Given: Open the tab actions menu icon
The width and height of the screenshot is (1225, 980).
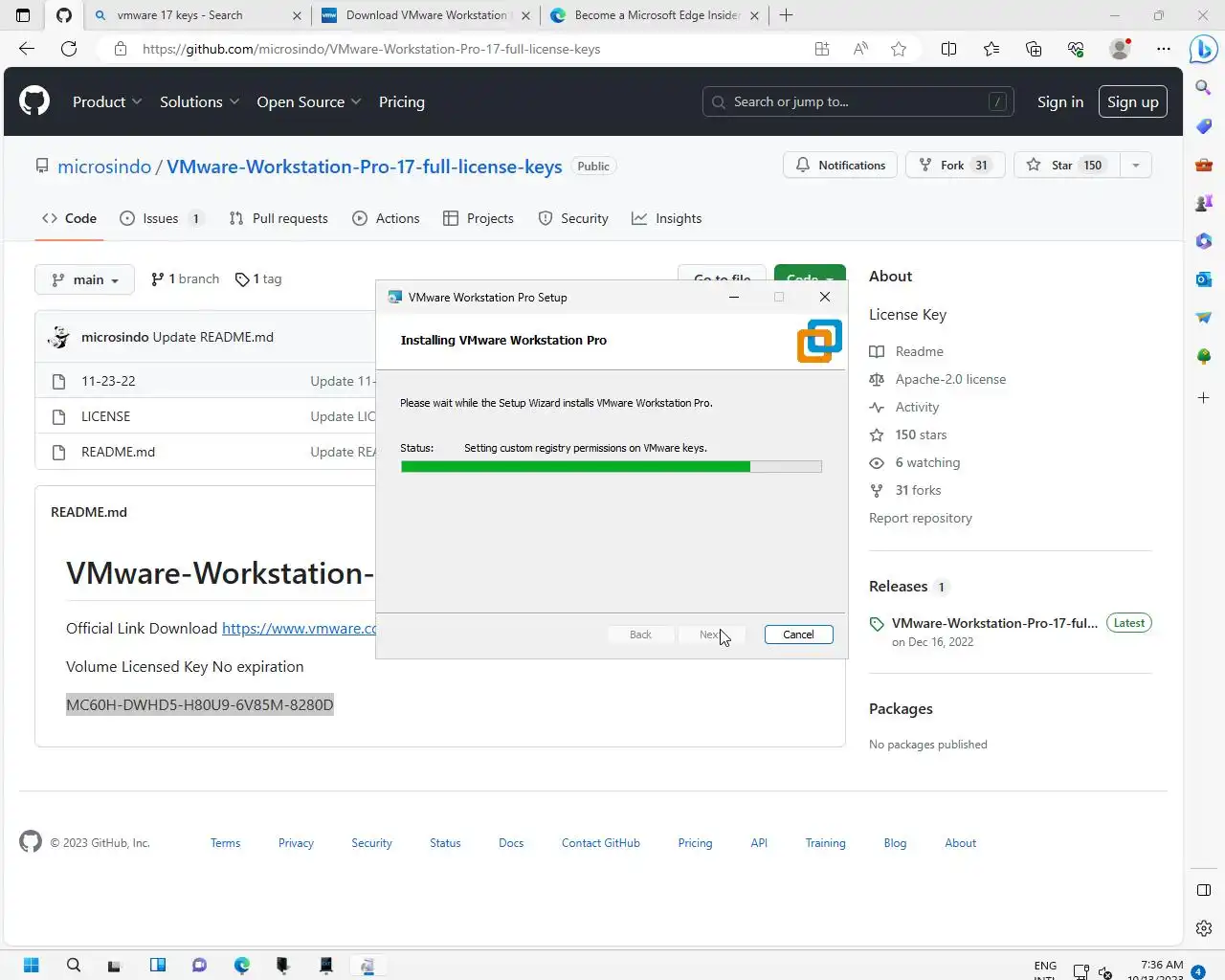Looking at the screenshot, I should (x=23, y=15).
